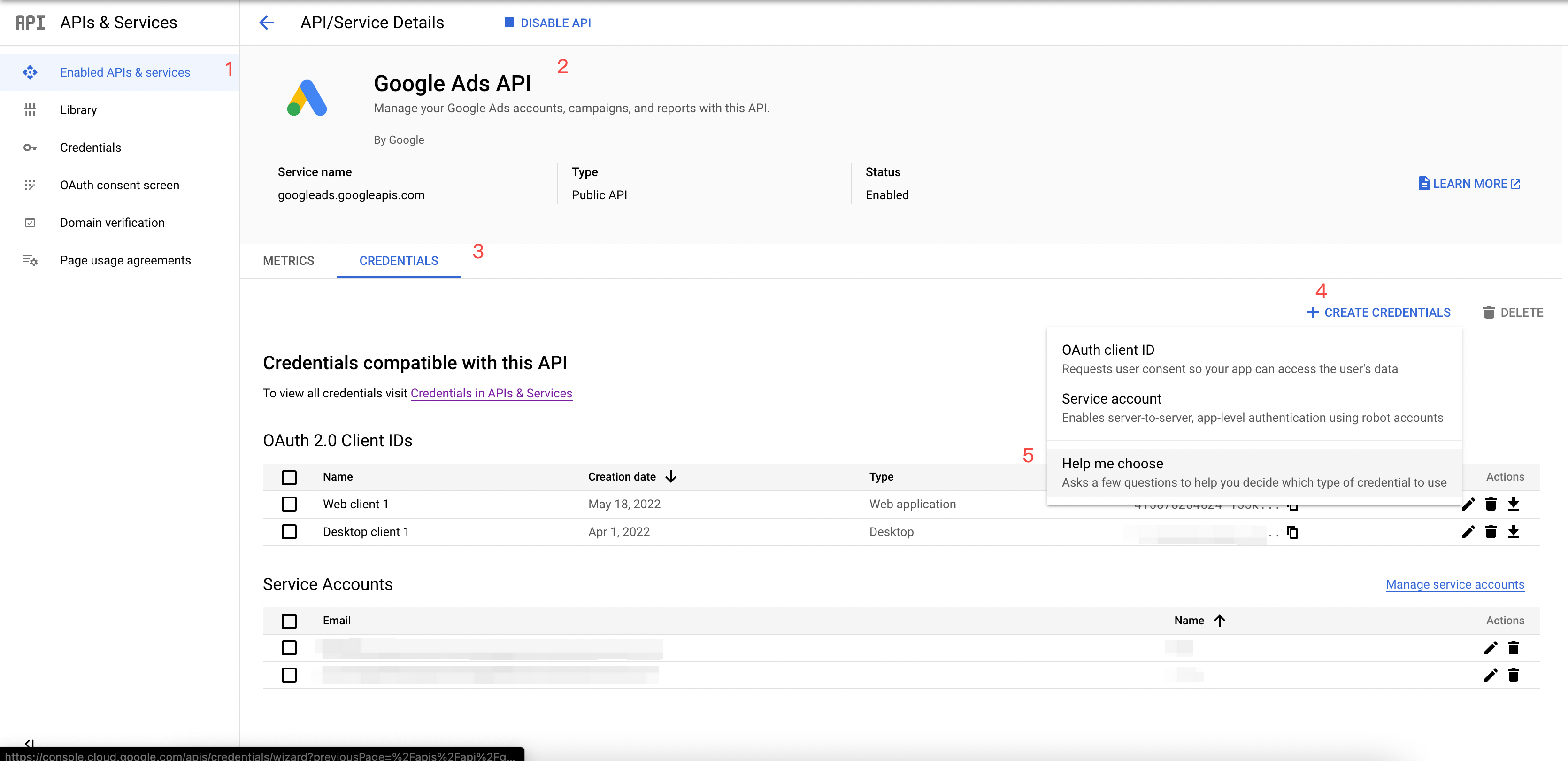The height and width of the screenshot is (761, 1568).
Task: Open Domain verification in sidebar
Action: [x=120, y=223]
